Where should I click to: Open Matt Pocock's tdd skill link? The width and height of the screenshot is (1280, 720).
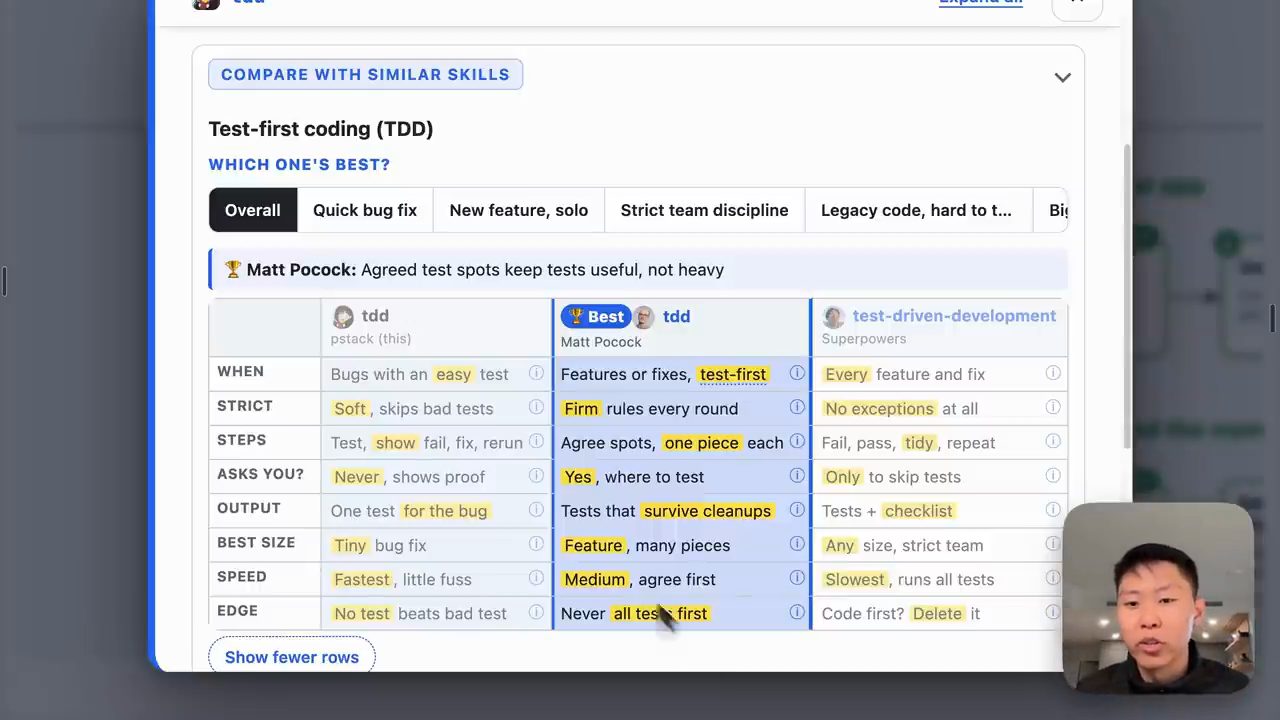(x=676, y=317)
